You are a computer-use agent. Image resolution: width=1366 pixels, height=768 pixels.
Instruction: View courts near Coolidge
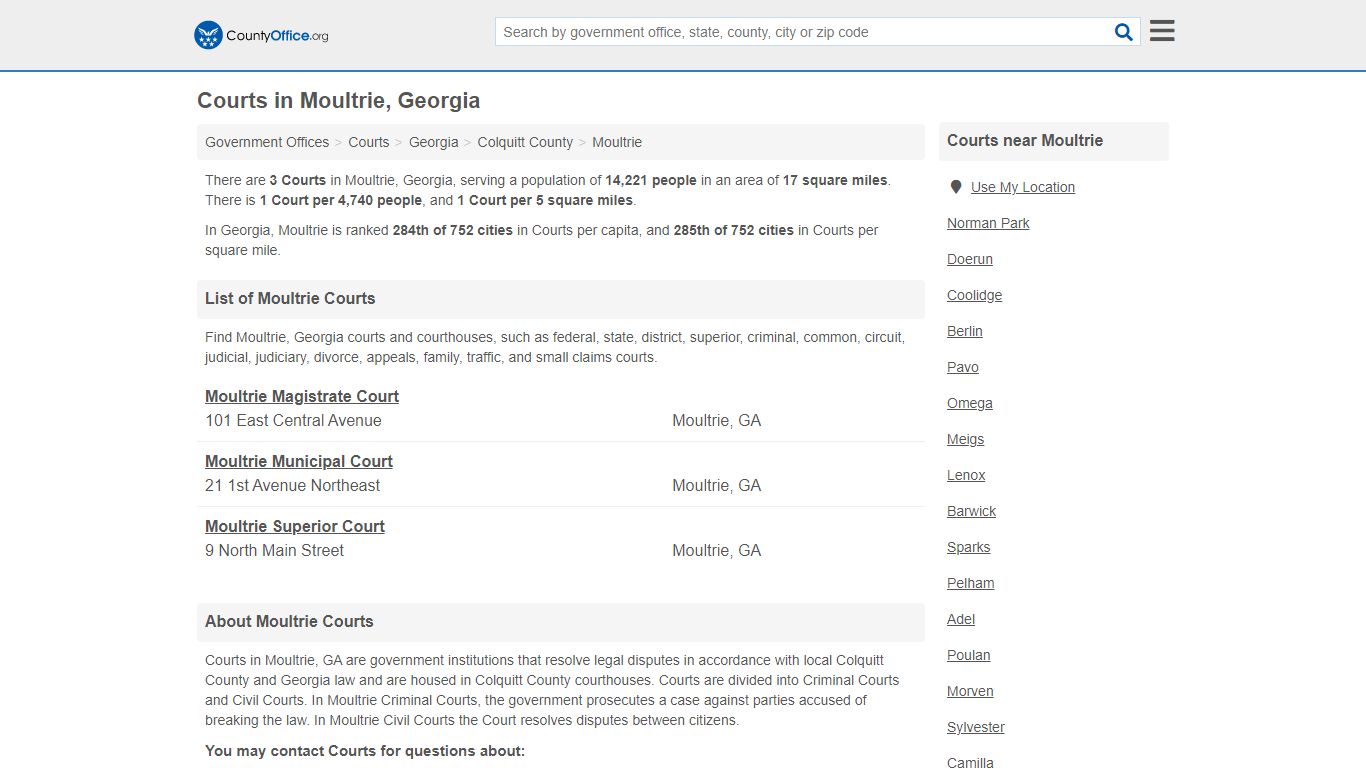pyautogui.click(x=974, y=295)
